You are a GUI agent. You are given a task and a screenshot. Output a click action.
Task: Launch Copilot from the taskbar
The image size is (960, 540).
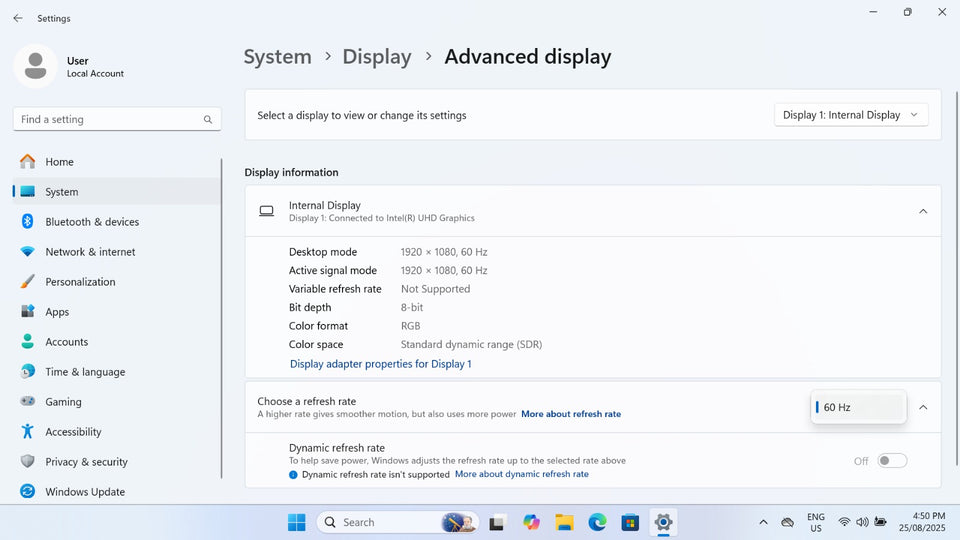531,522
